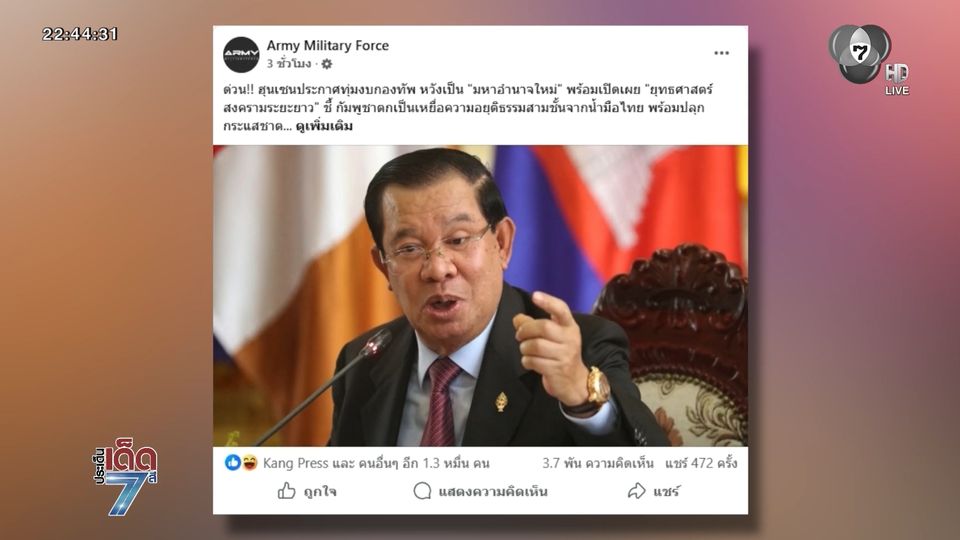Toggle the 'ถูกใจ' like button label

pos(320,492)
